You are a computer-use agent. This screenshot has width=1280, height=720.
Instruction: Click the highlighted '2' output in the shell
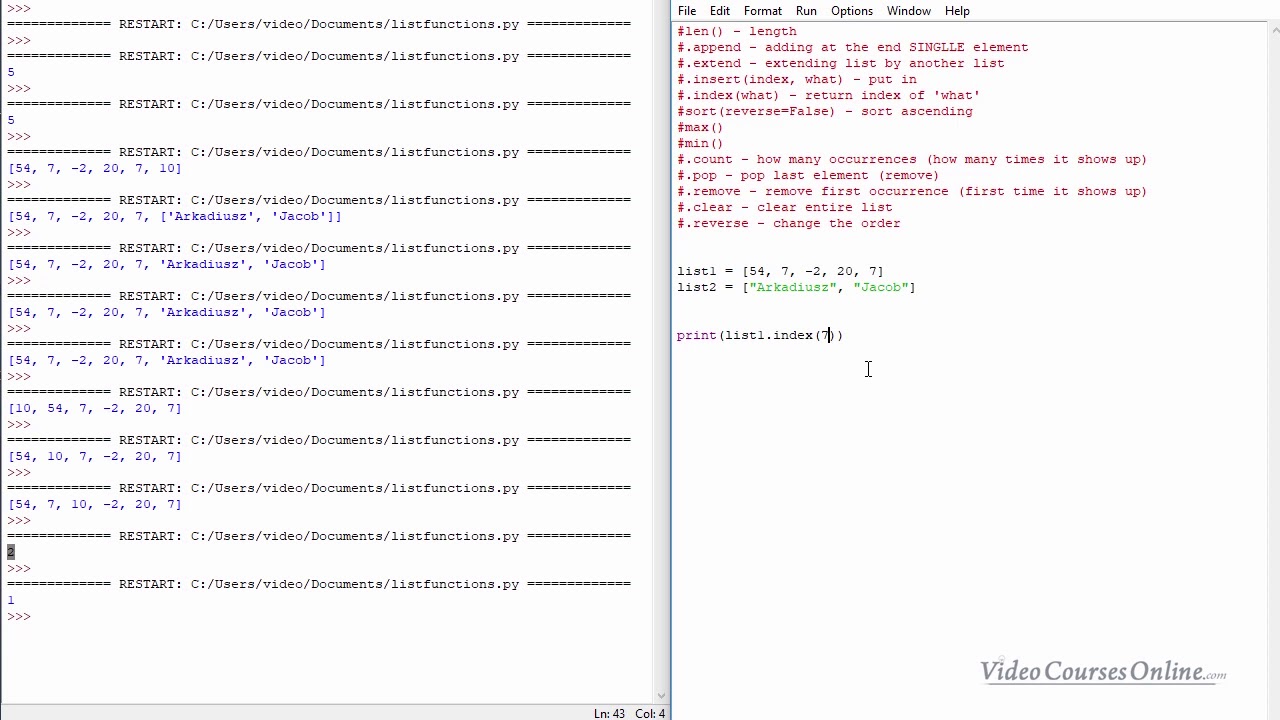click(x=11, y=552)
